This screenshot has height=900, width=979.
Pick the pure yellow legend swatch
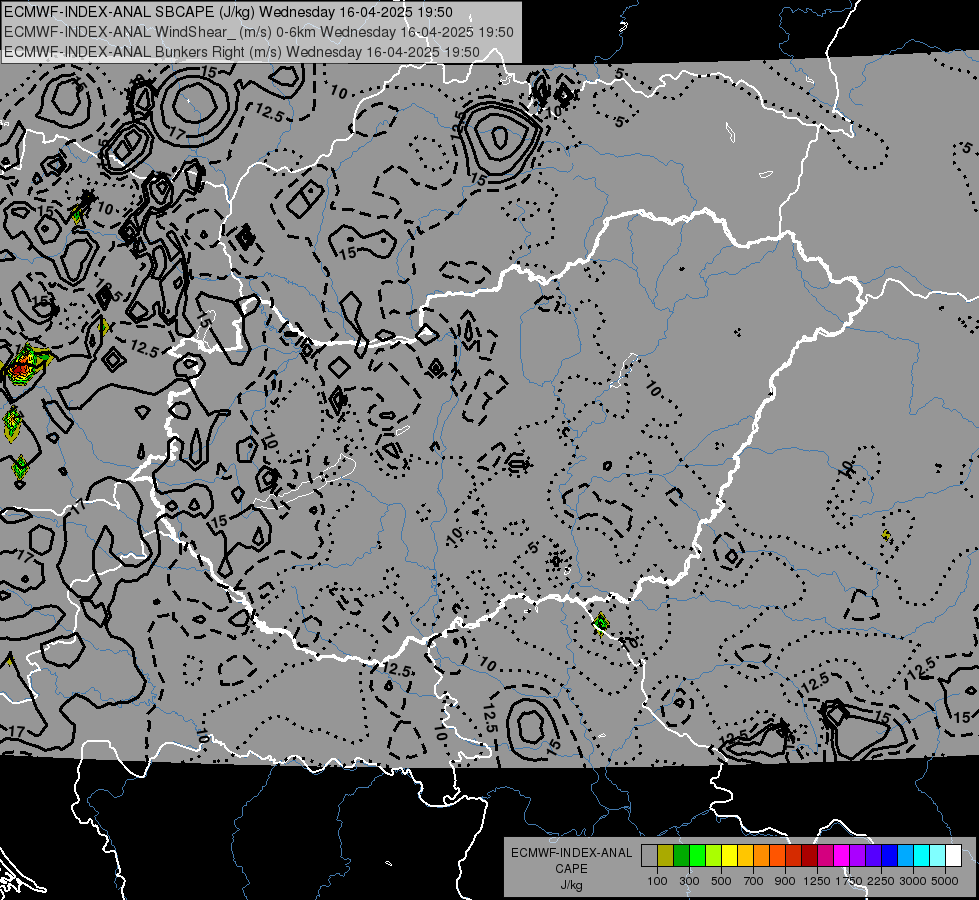click(x=729, y=856)
